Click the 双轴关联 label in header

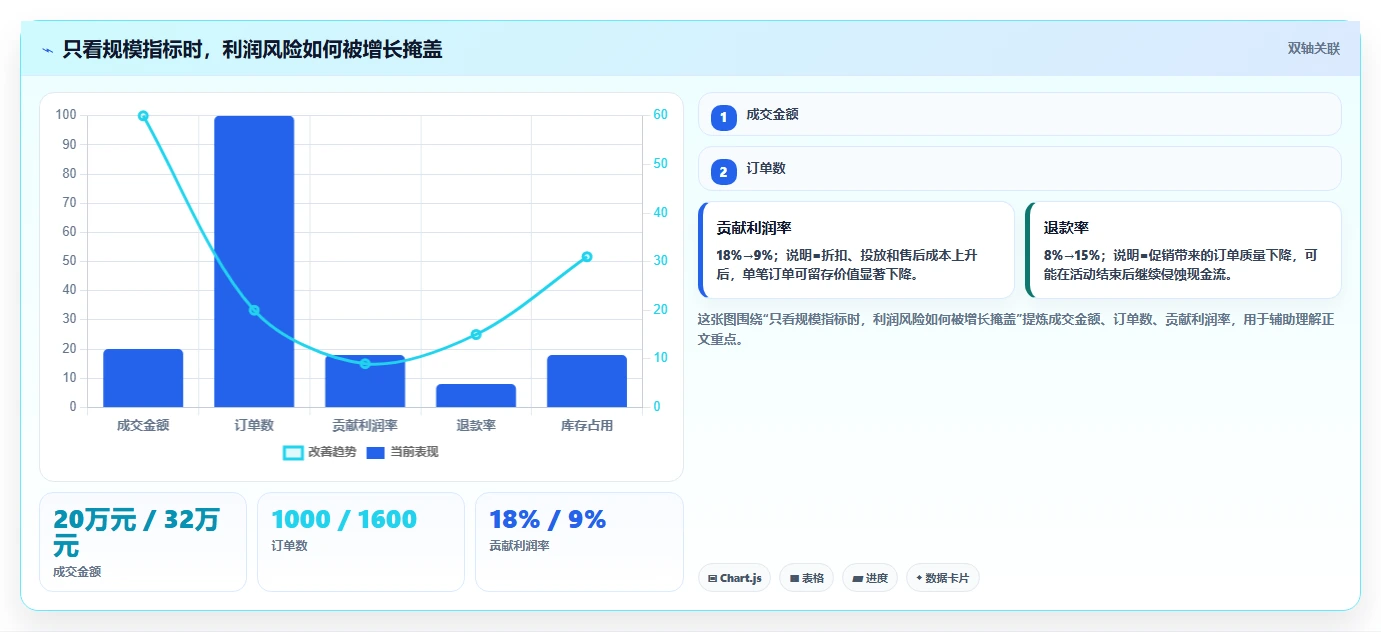pos(1313,48)
